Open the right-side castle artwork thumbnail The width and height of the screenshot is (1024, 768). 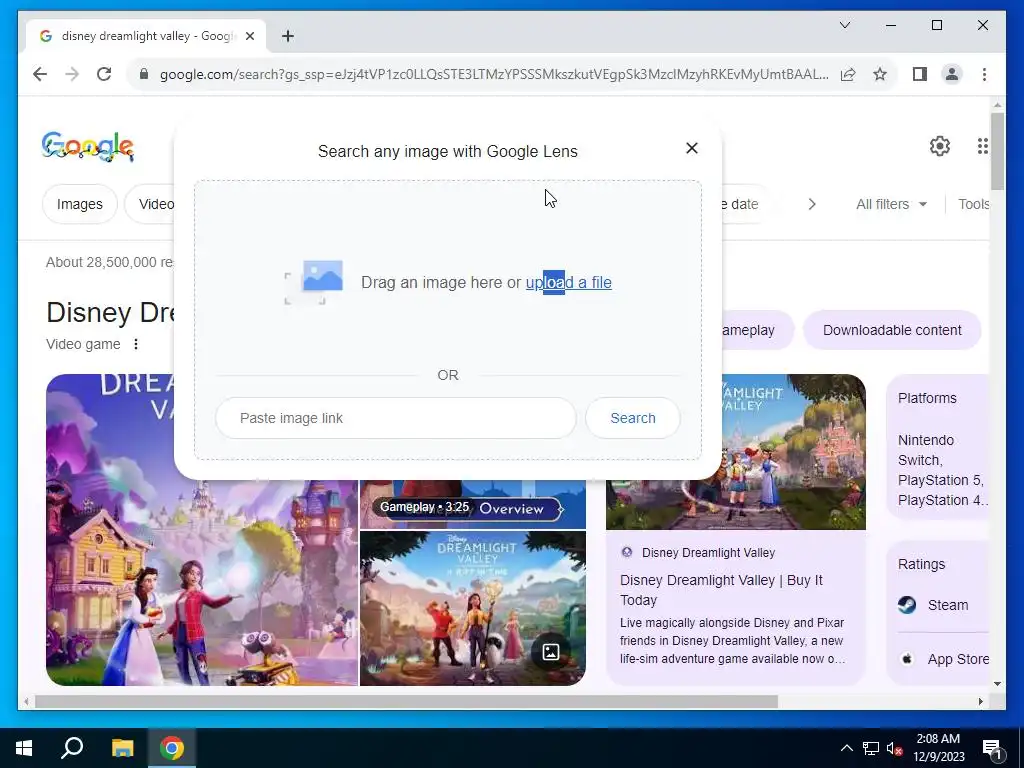[793, 452]
